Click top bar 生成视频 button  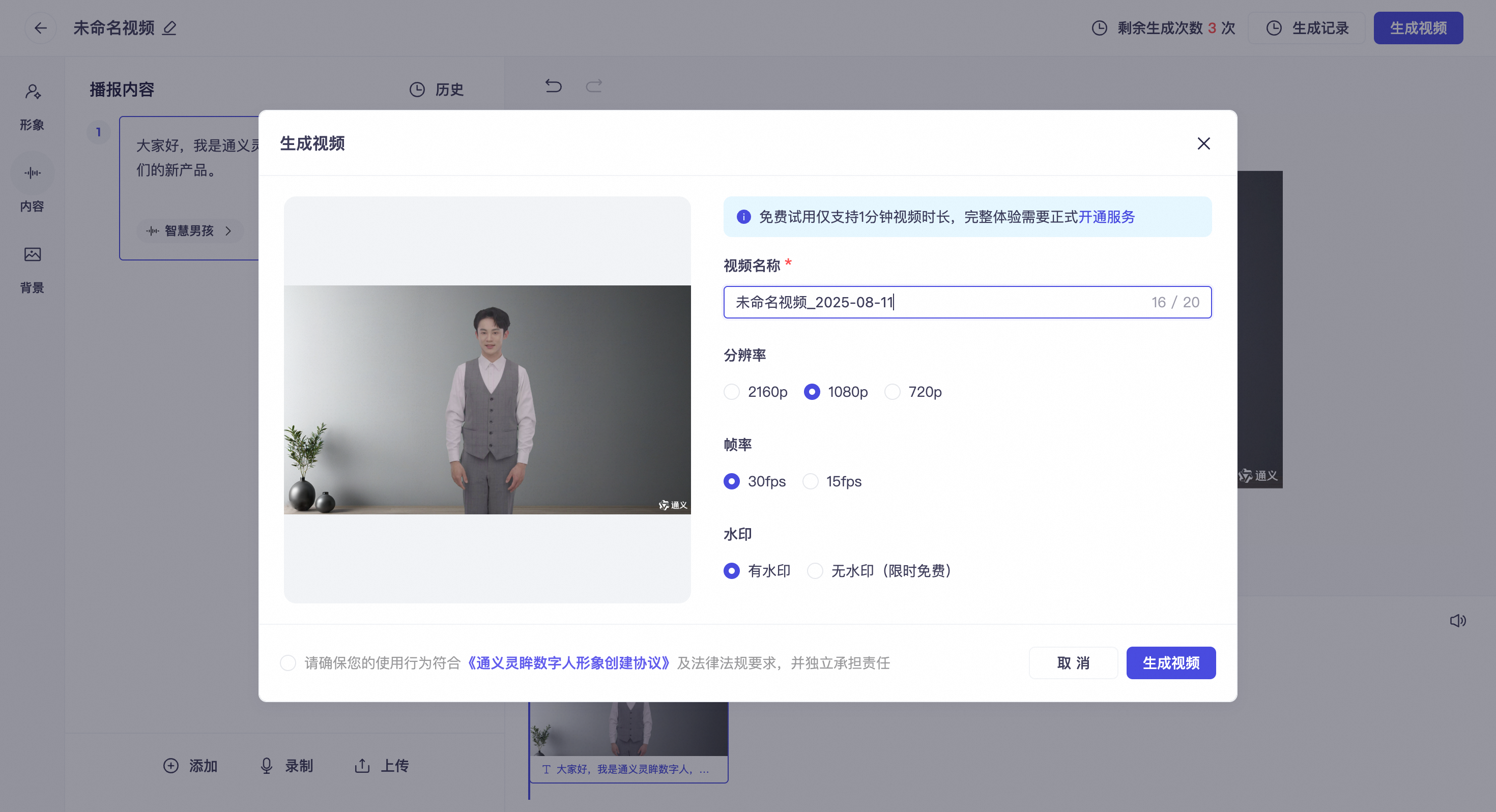click(x=1418, y=28)
